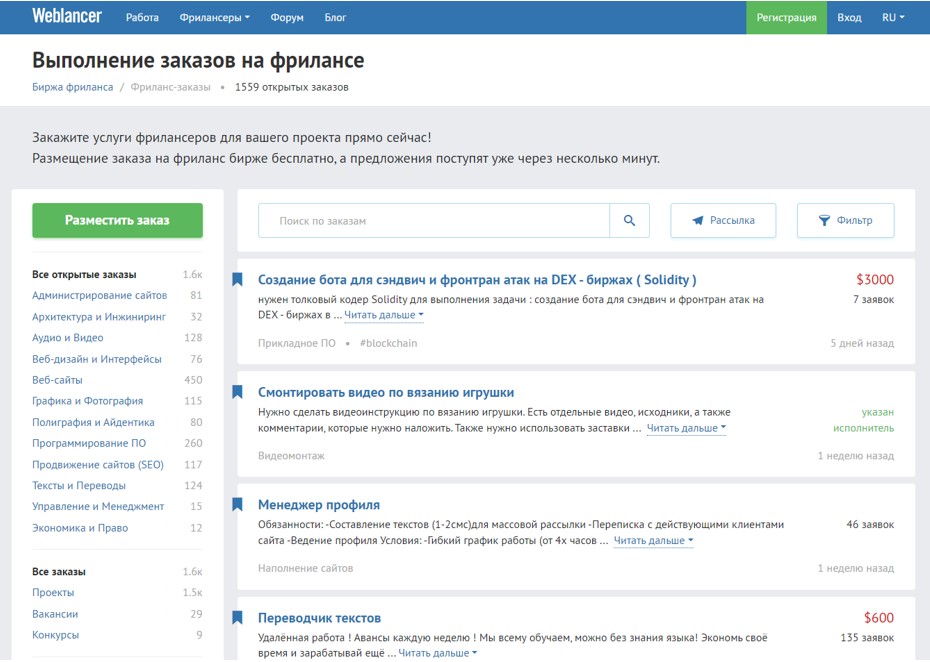The width and height of the screenshot is (930, 662).
Task: Expand Читать дальше on Solidity bot order
Action: (384, 315)
